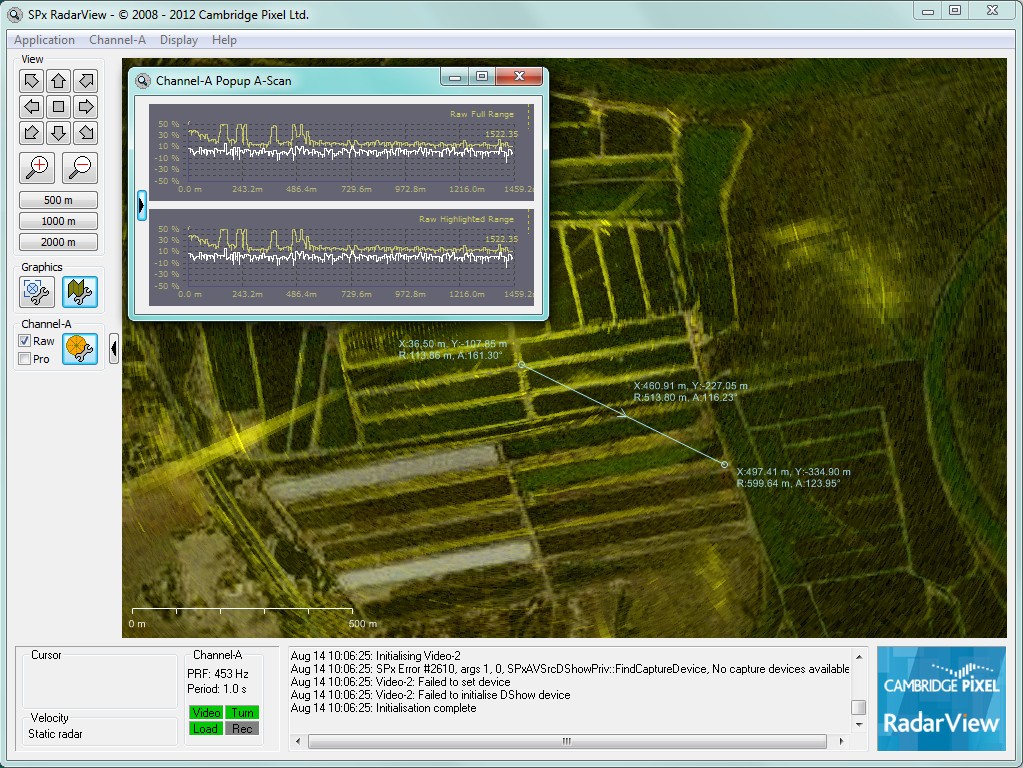
Task: Pan the view down using the down arrow
Action: tap(57, 133)
